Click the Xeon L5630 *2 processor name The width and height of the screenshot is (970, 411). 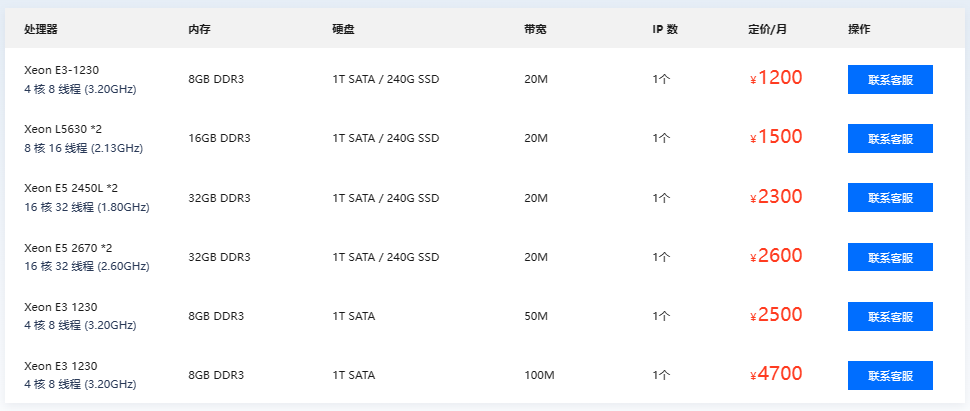(x=63, y=129)
